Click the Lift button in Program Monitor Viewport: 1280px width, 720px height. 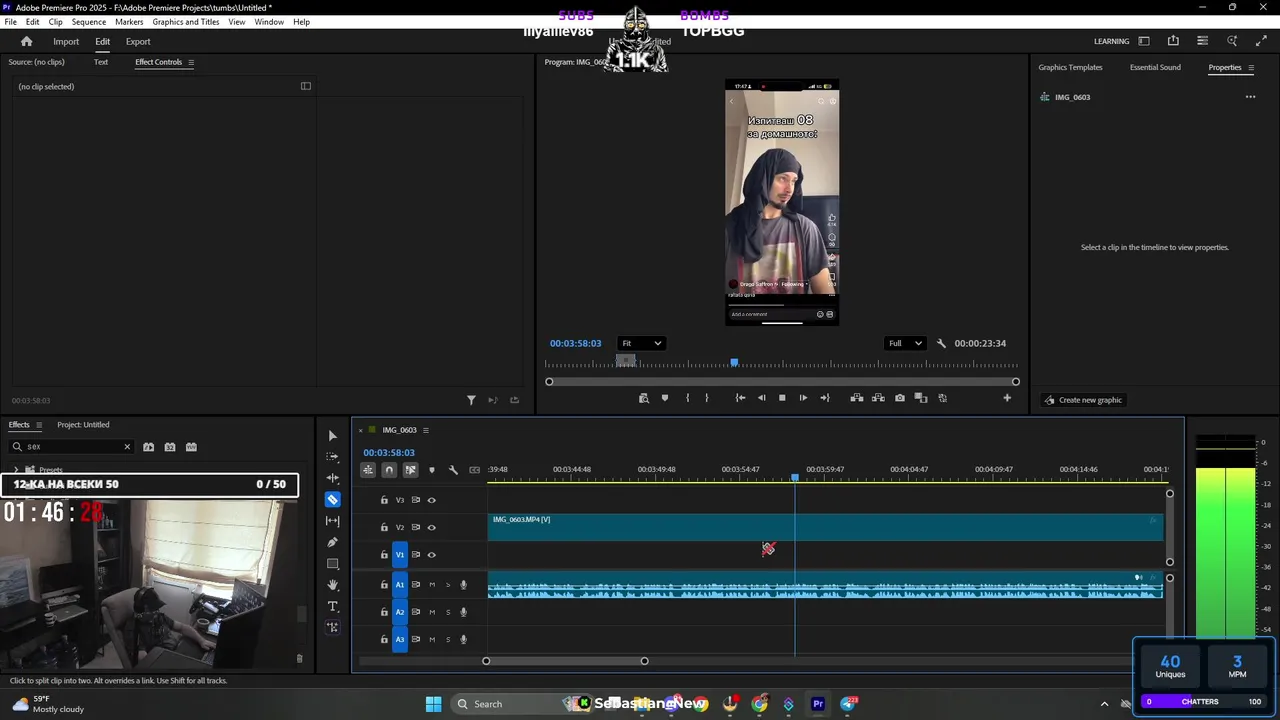857,398
